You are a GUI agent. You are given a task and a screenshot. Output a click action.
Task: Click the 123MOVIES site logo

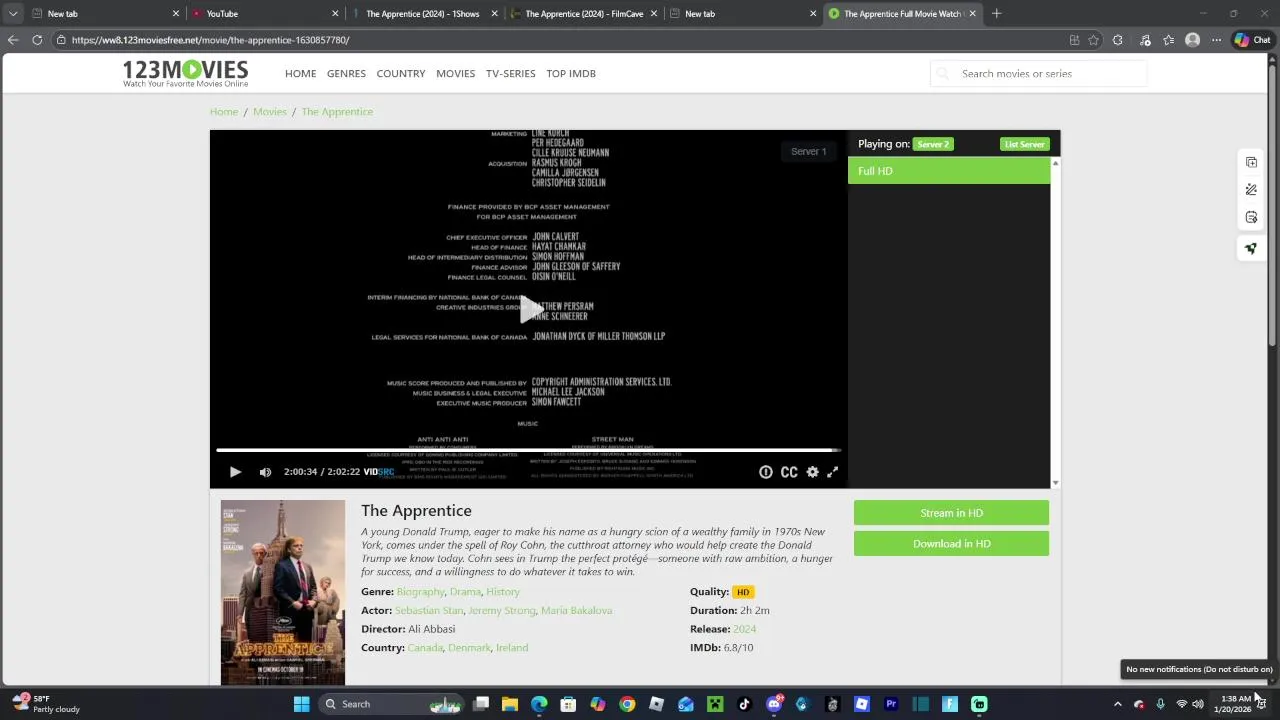pyautogui.click(x=185, y=73)
